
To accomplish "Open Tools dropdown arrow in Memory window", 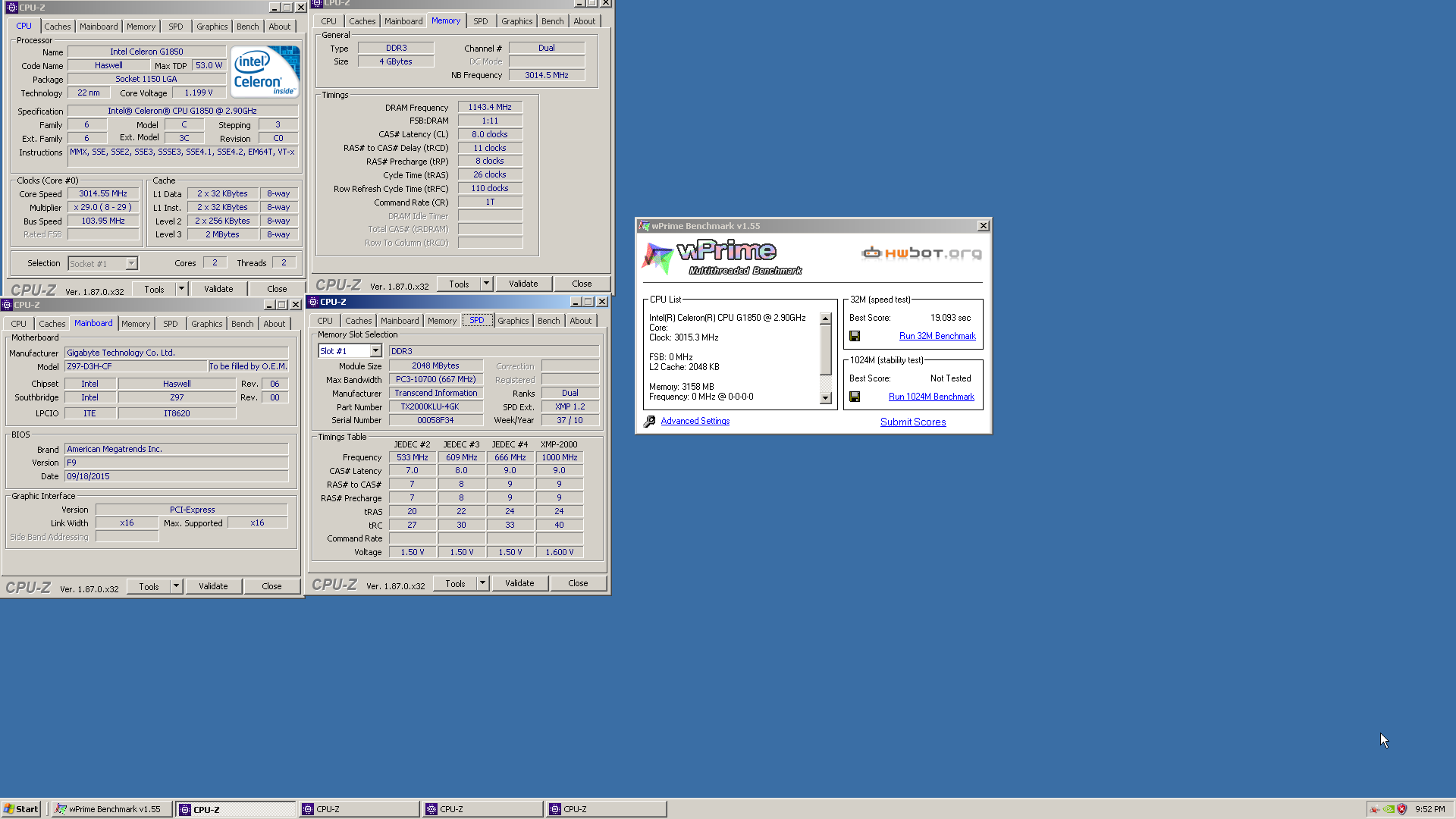I will (x=486, y=284).
